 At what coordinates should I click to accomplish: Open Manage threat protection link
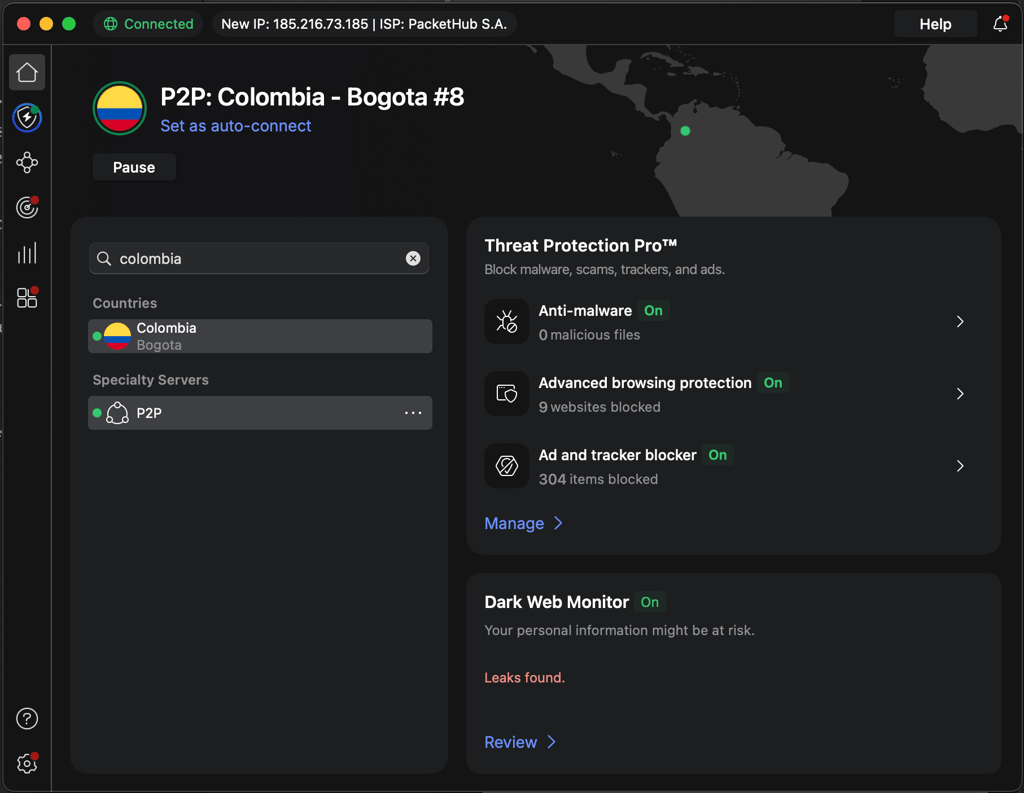pos(514,523)
